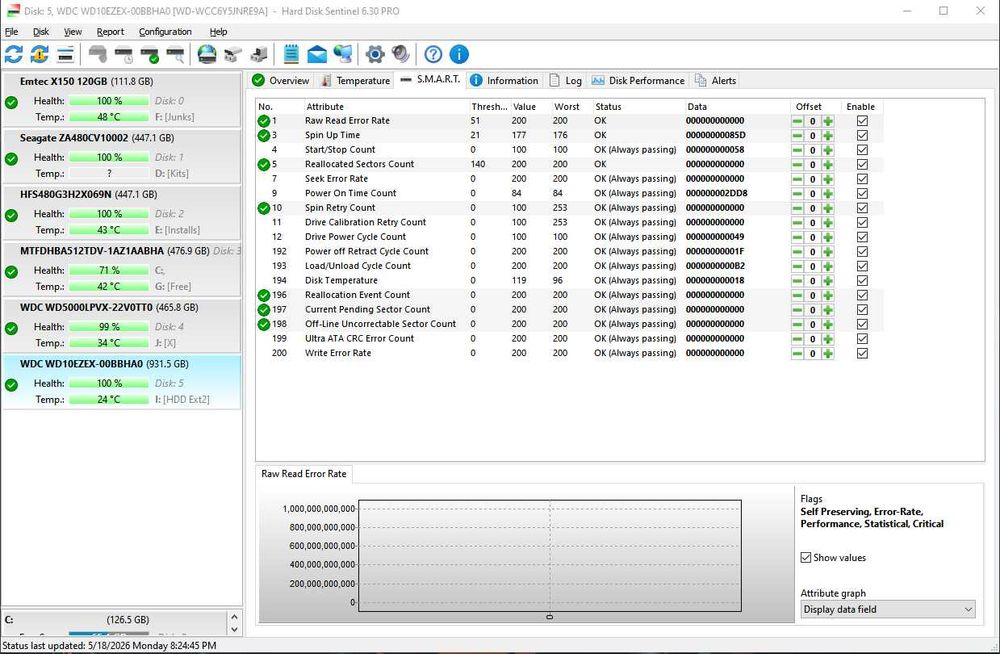Open the blue notepad report icon
1000x654 pixels.
291,54
